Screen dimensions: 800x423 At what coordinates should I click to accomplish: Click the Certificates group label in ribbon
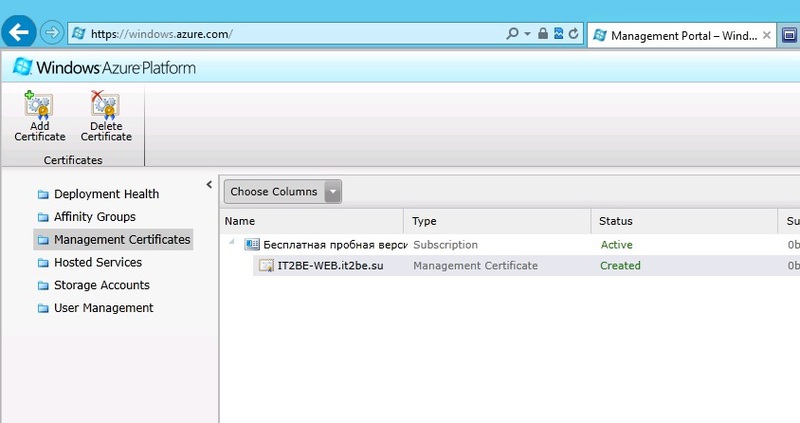point(73,160)
